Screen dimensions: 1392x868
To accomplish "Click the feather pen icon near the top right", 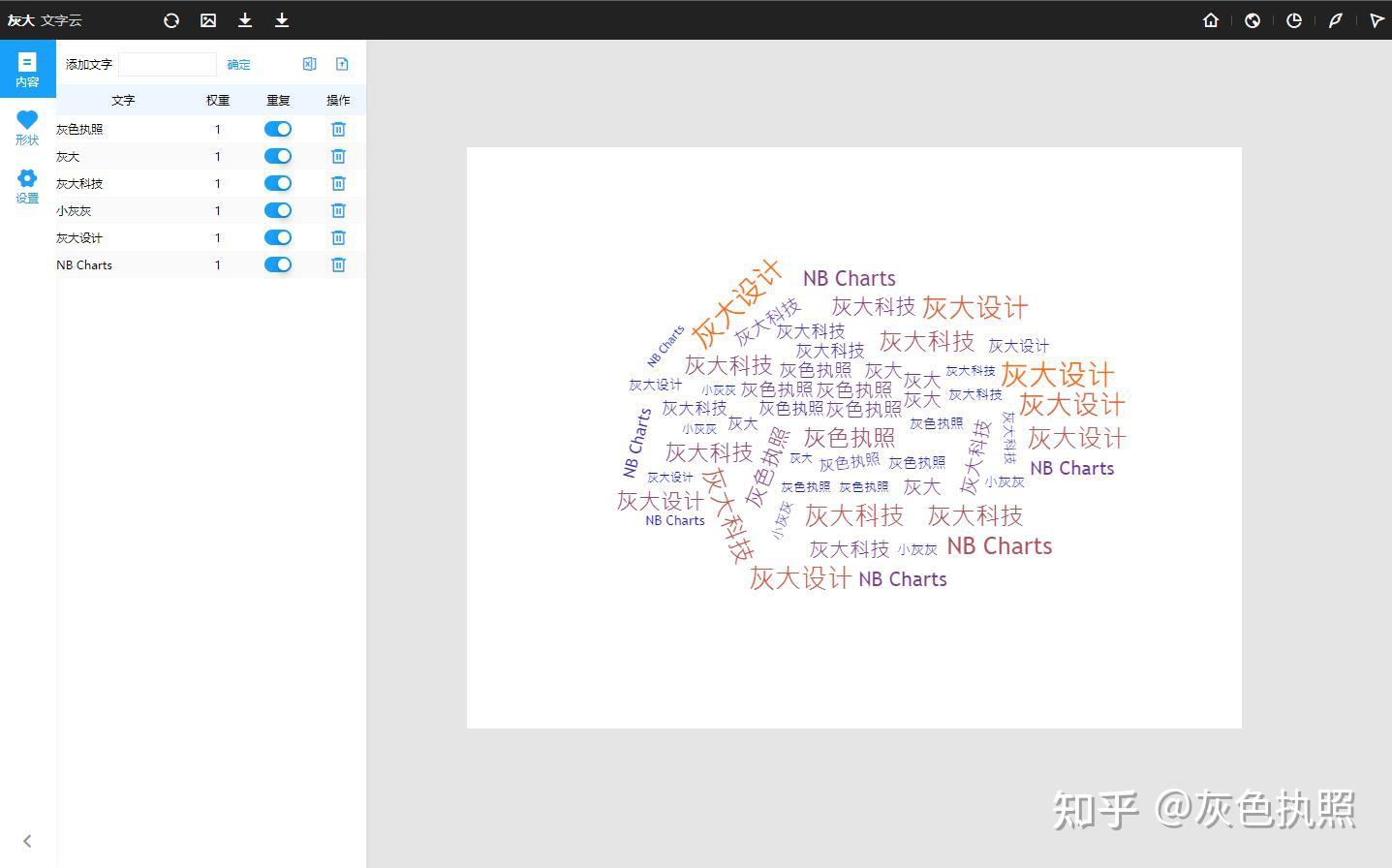I will pyautogui.click(x=1336, y=19).
